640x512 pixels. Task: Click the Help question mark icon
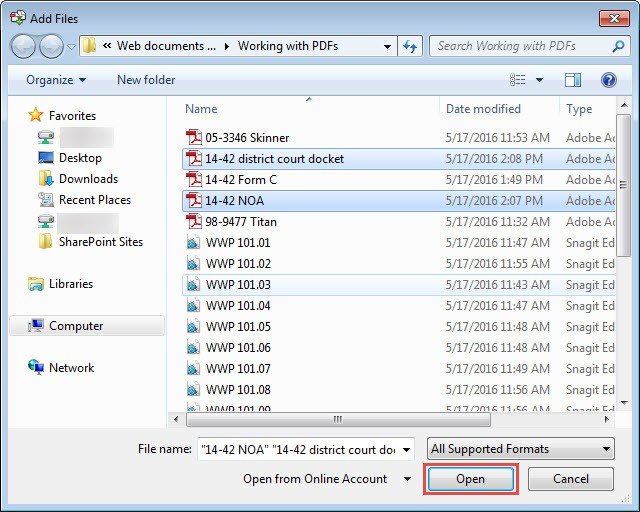(608, 80)
